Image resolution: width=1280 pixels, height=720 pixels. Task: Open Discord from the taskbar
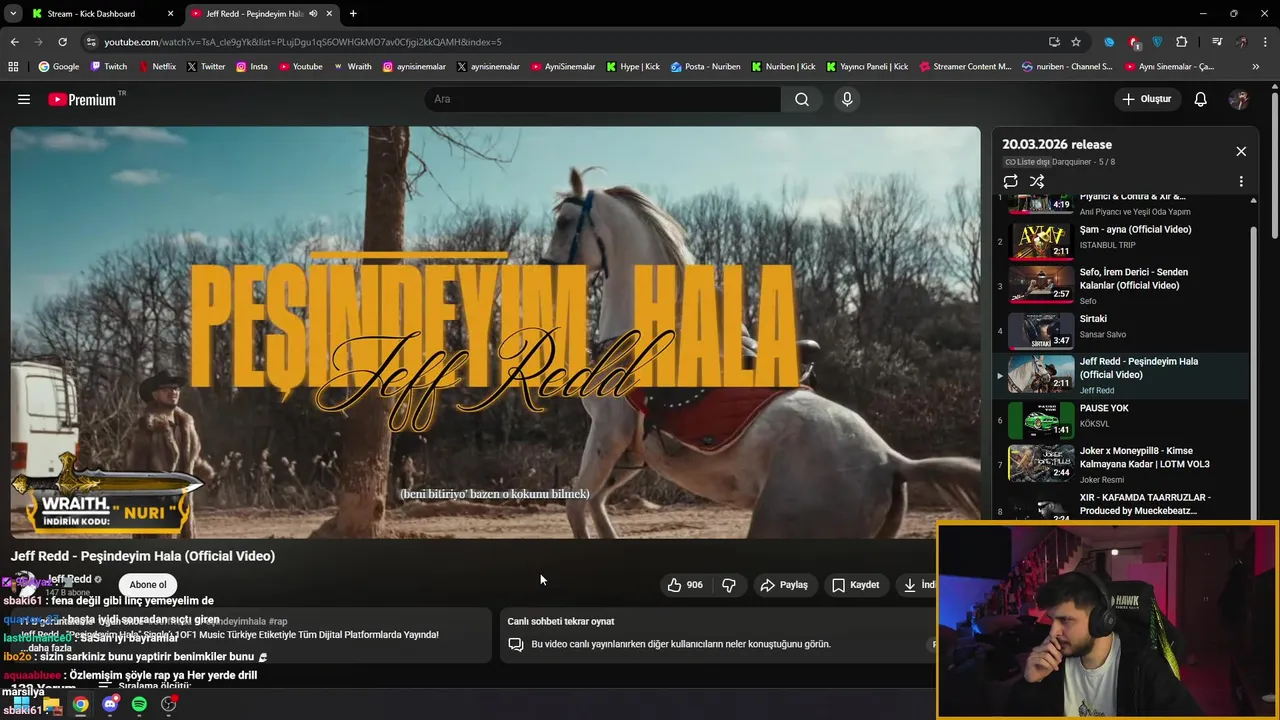click(x=110, y=704)
